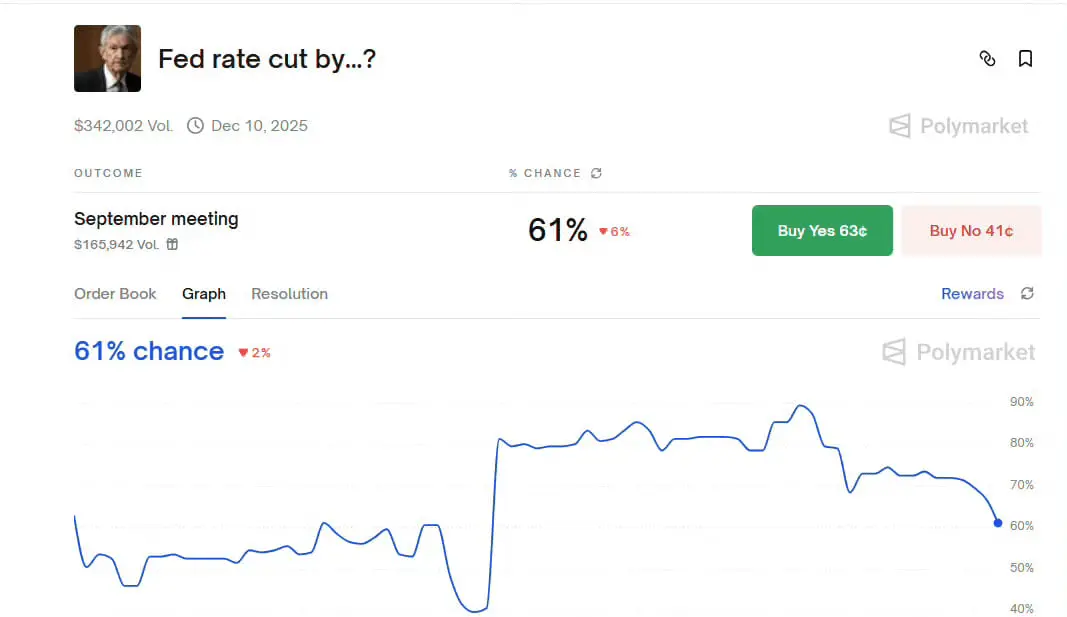The height and width of the screenshot is (617, 1067).
Task: Click the clock icon beside Dec 10, 2025
Action: (195, 126)
